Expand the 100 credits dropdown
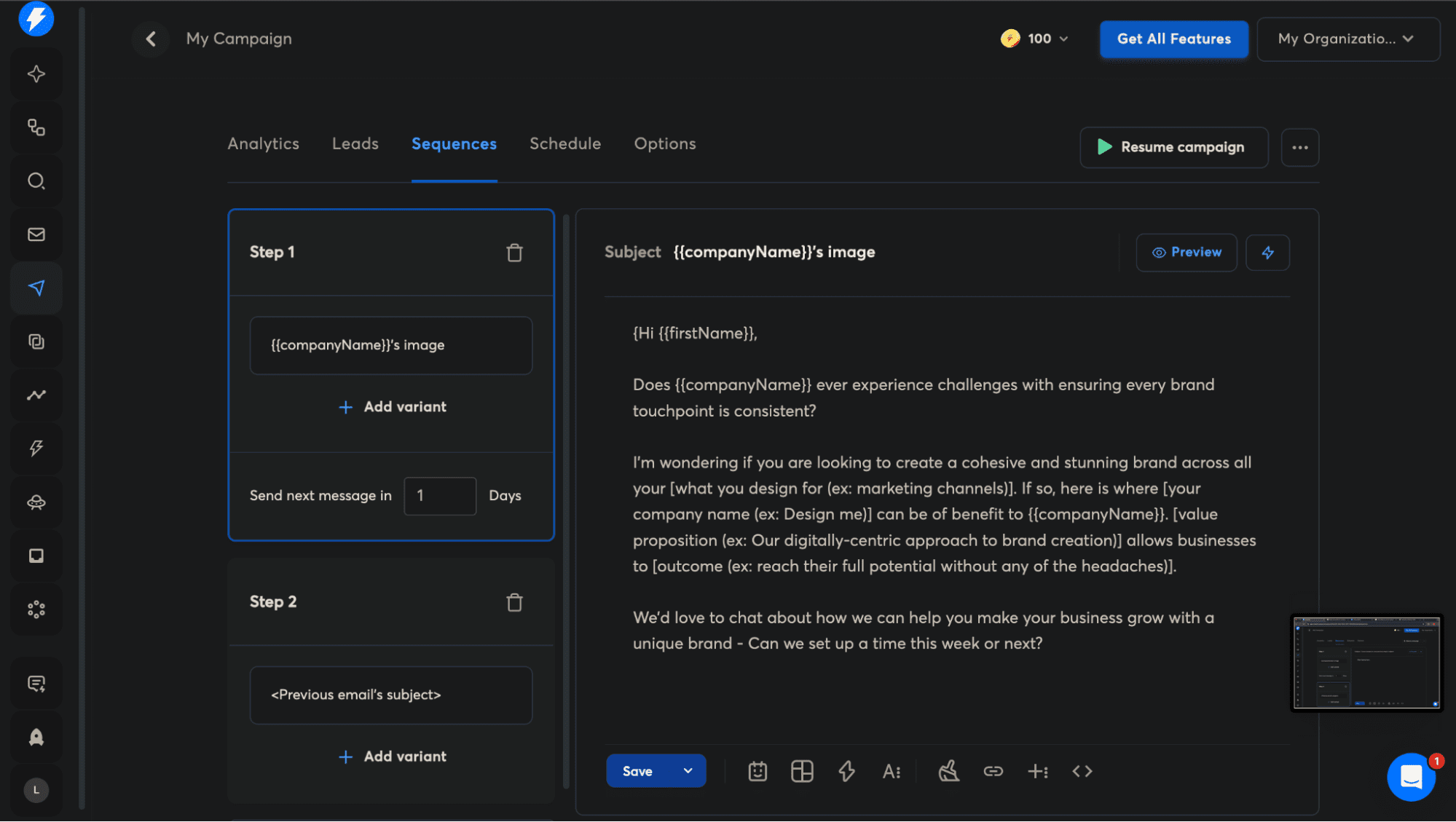Screen dimensions: 1456x822 (x=1036, y=39)
